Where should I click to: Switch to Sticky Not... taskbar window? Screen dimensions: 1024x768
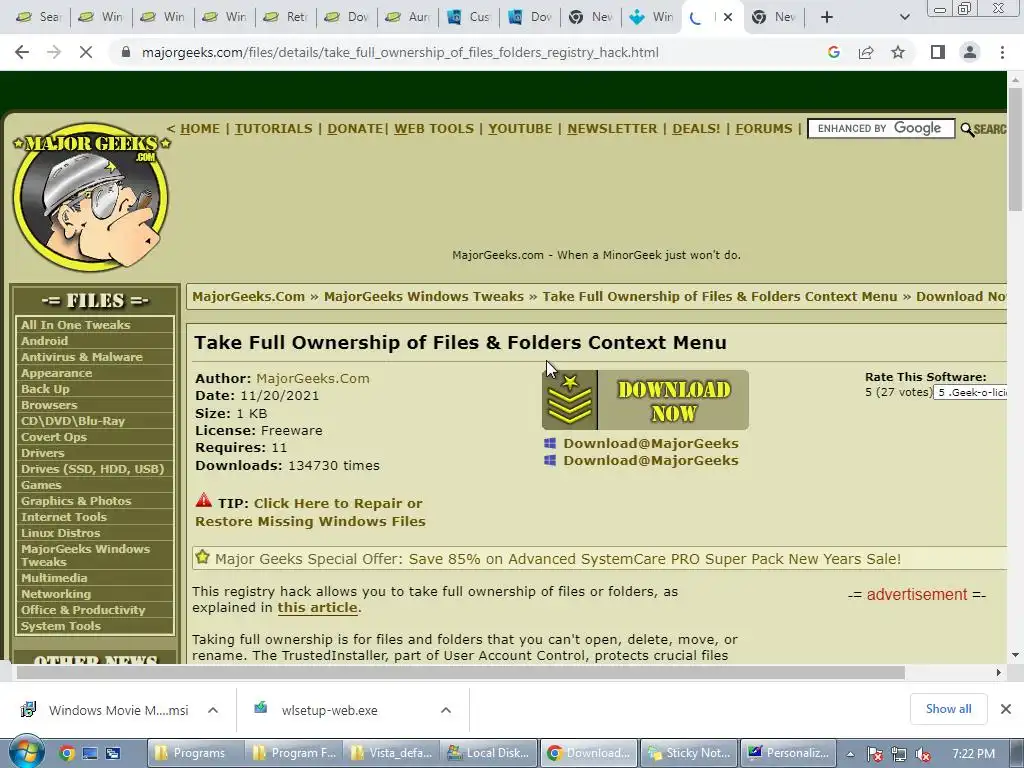689,753
